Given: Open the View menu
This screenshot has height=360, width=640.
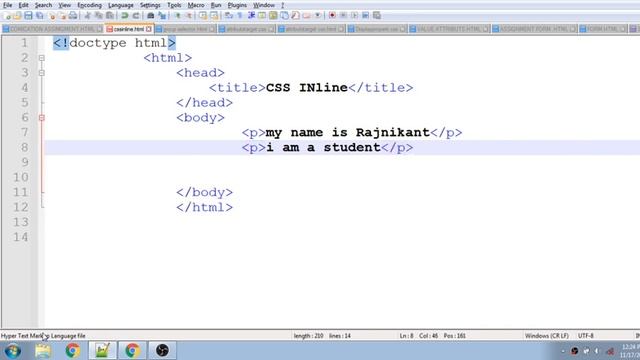Looking at the screenshot, I should pos(64,5).
